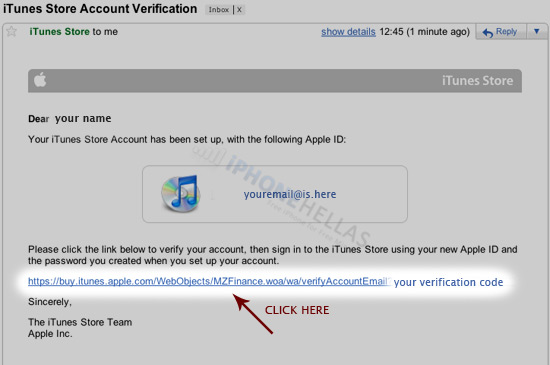Click the 12:45 (1 minute ago) timestamp
Screen dimensions: 550x365
point(424,32)
